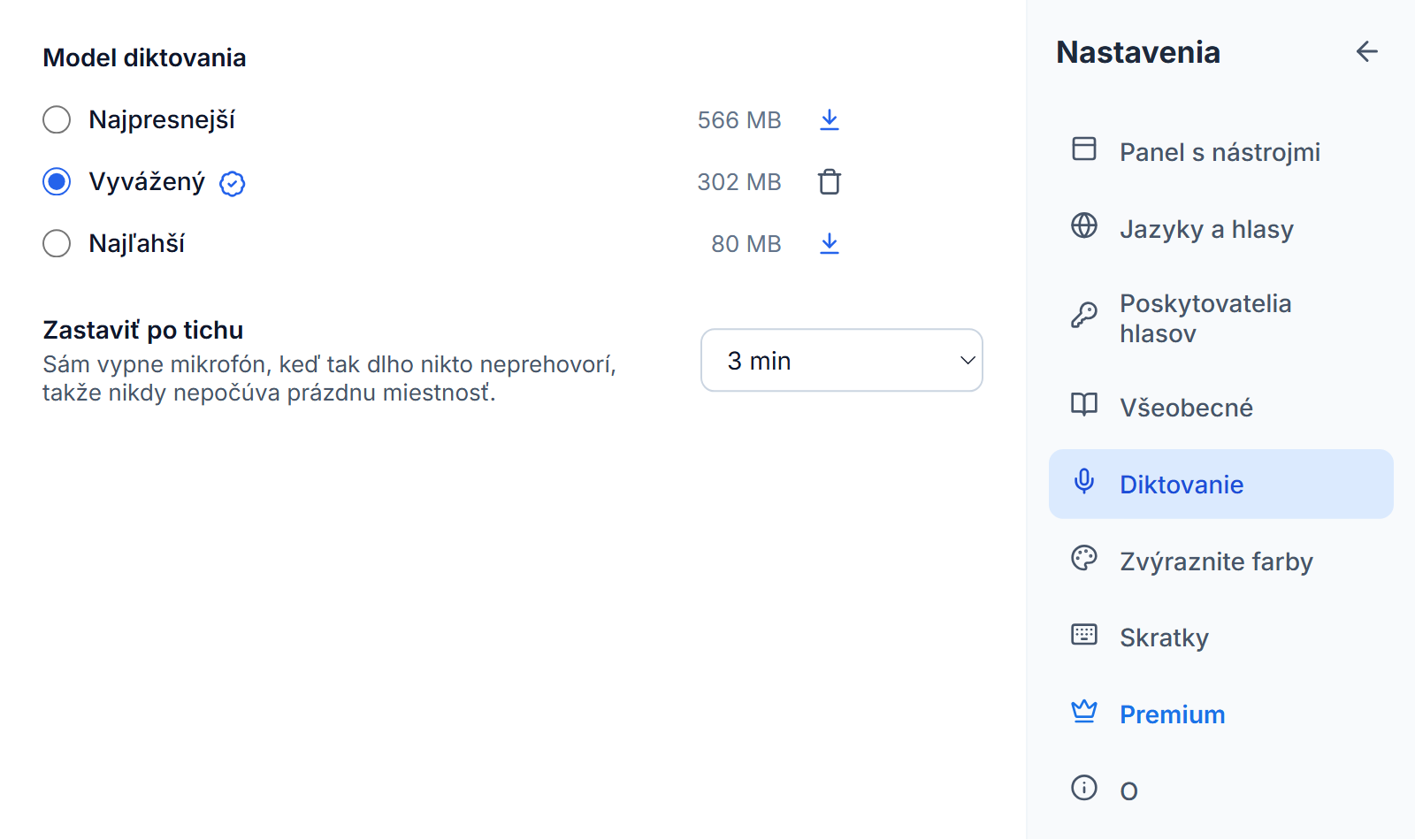Viewport: 1415px width, 840px height.
Task: Open the Diktovanie settings section
Action: click(1220, 484)
